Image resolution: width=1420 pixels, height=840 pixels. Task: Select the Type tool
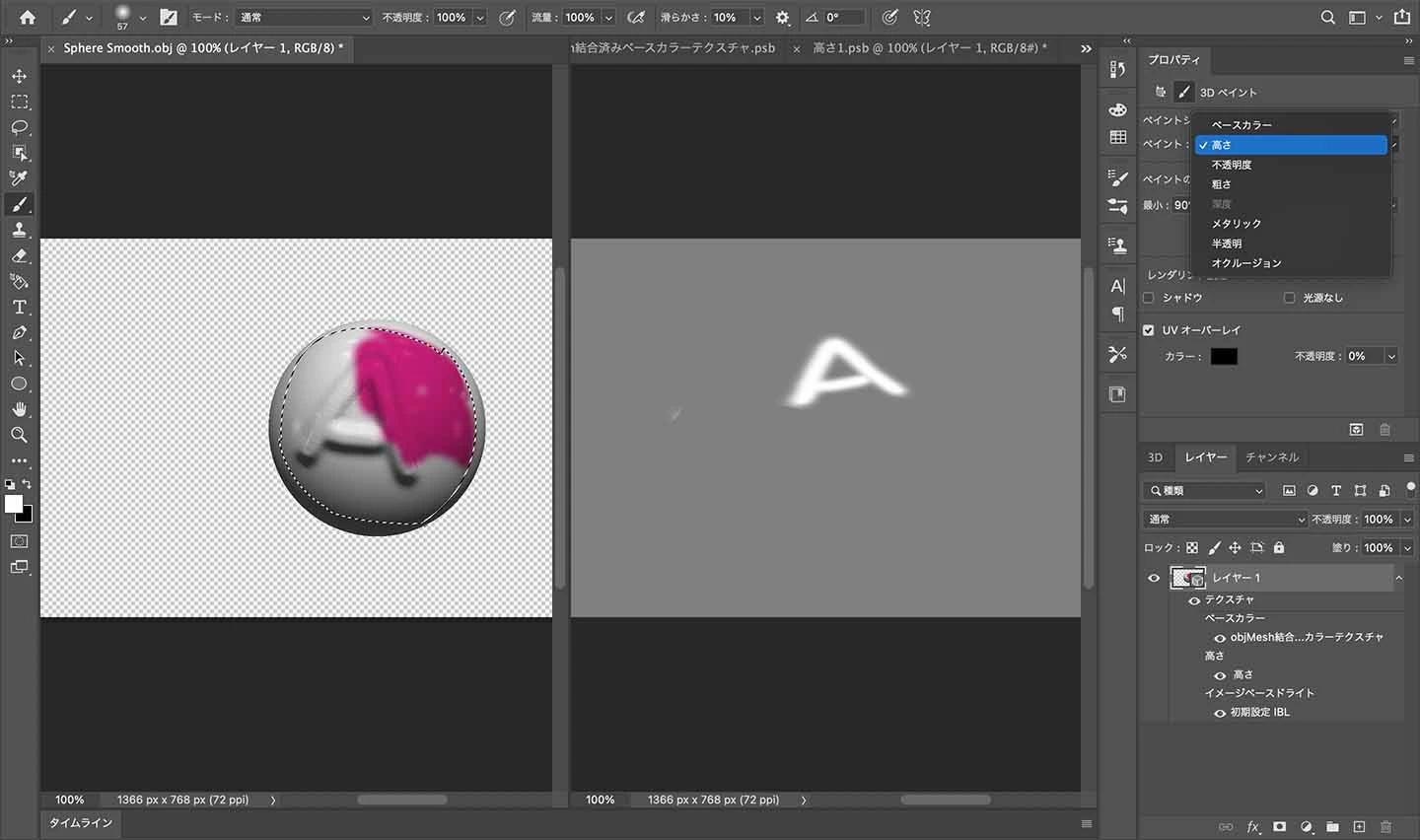pos(19,307)
